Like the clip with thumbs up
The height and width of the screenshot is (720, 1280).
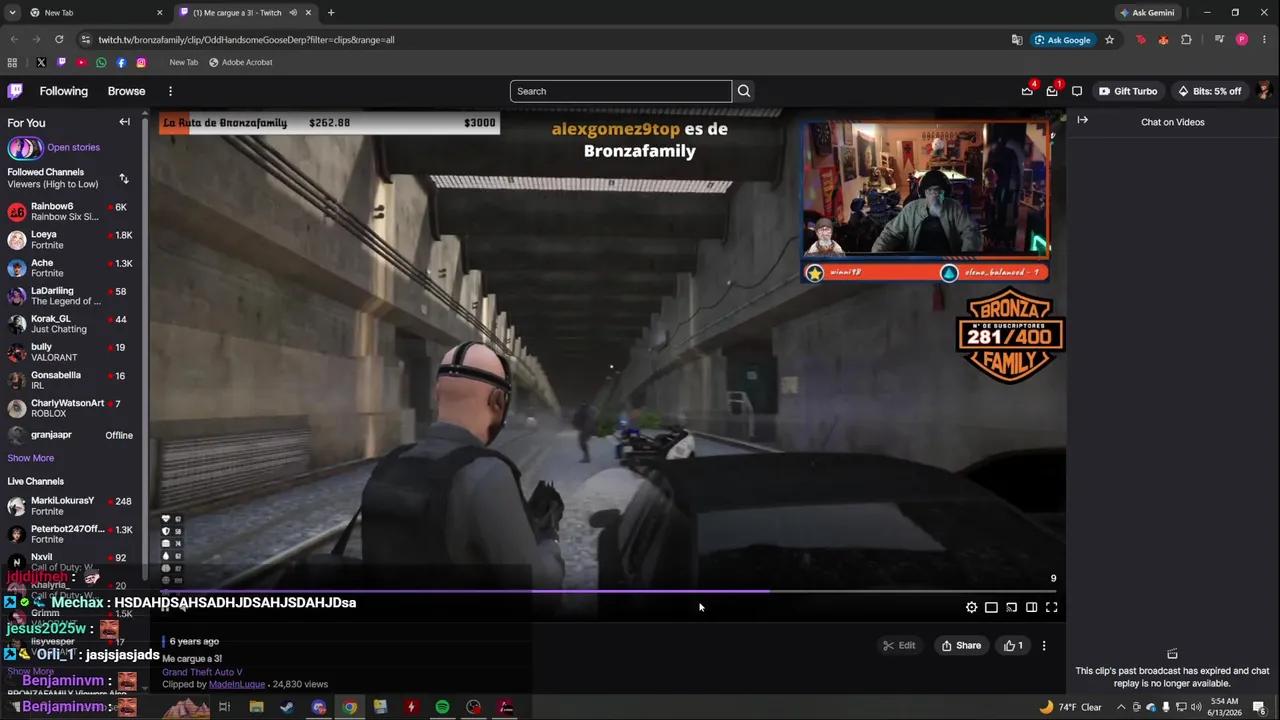1013,646
